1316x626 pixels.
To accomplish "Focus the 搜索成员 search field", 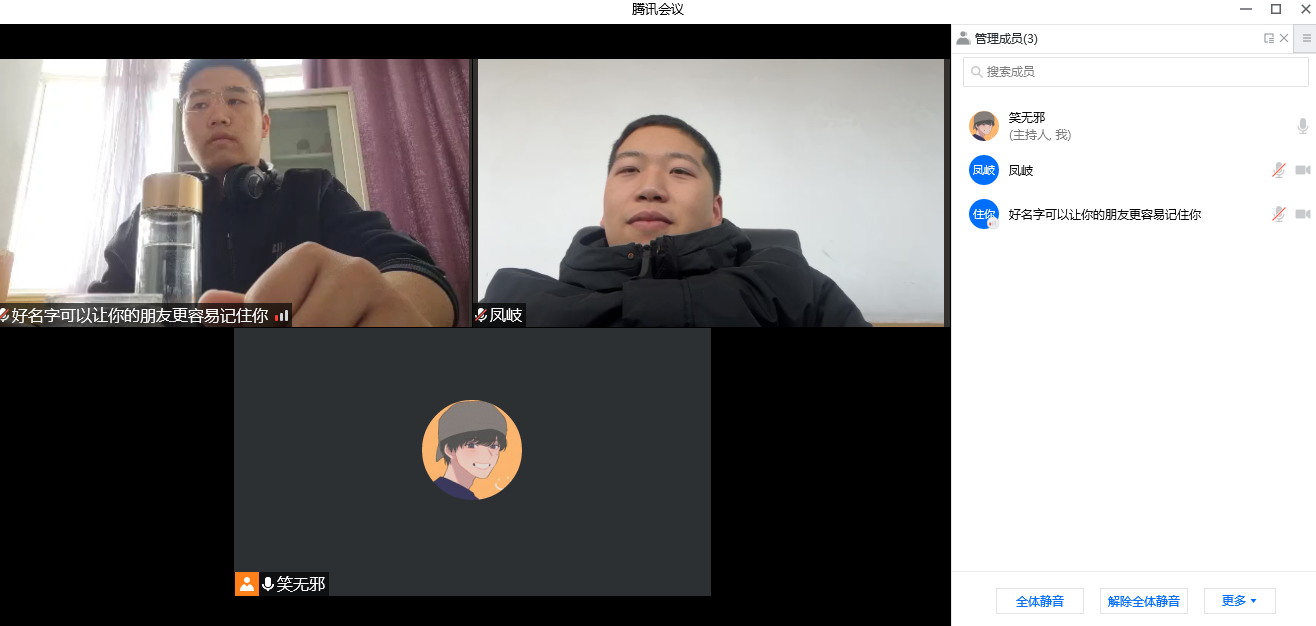I will (x=1135, y=72).
